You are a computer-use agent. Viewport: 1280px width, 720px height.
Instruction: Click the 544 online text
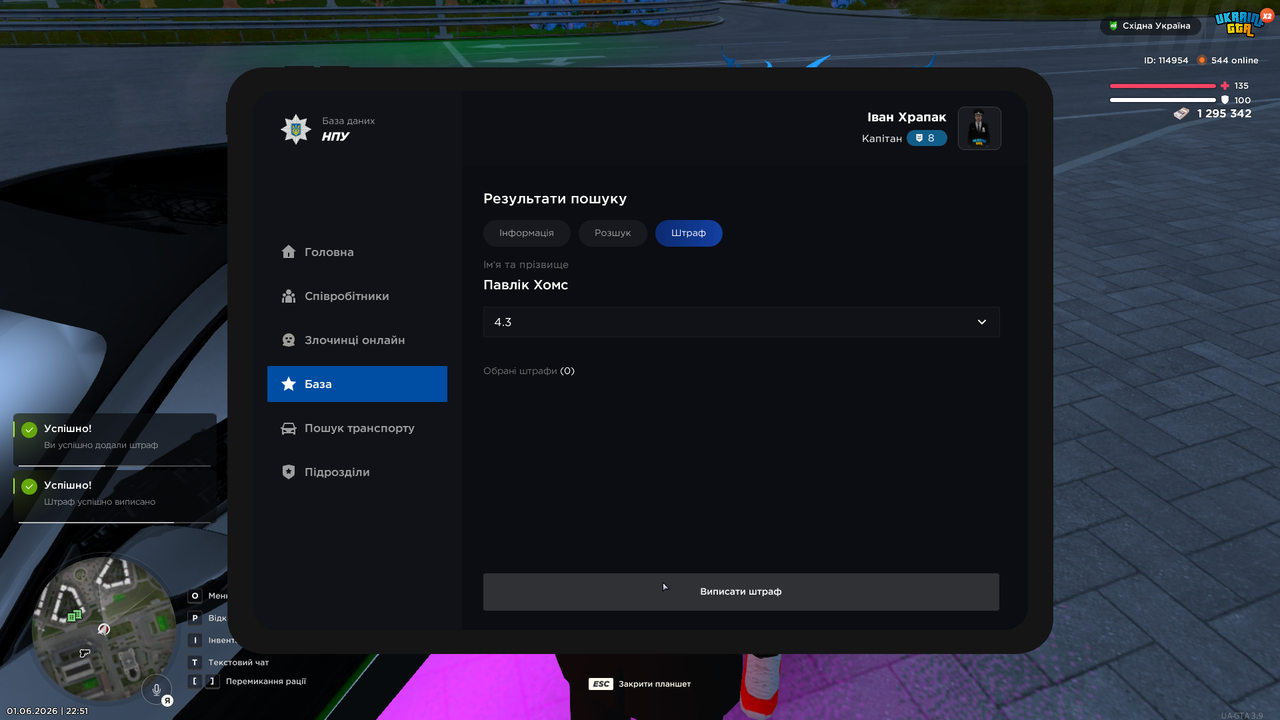click(1235, 61)
